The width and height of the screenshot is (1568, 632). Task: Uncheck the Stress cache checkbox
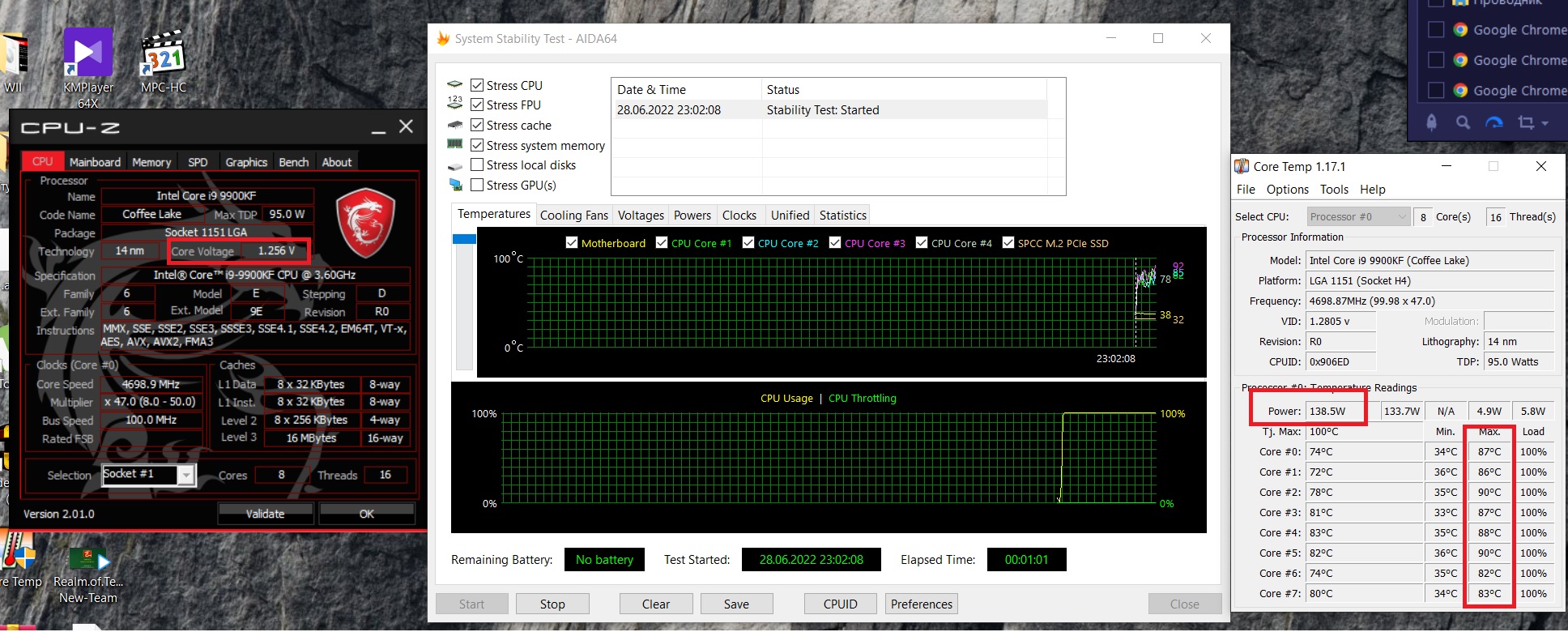coord(477,125)
